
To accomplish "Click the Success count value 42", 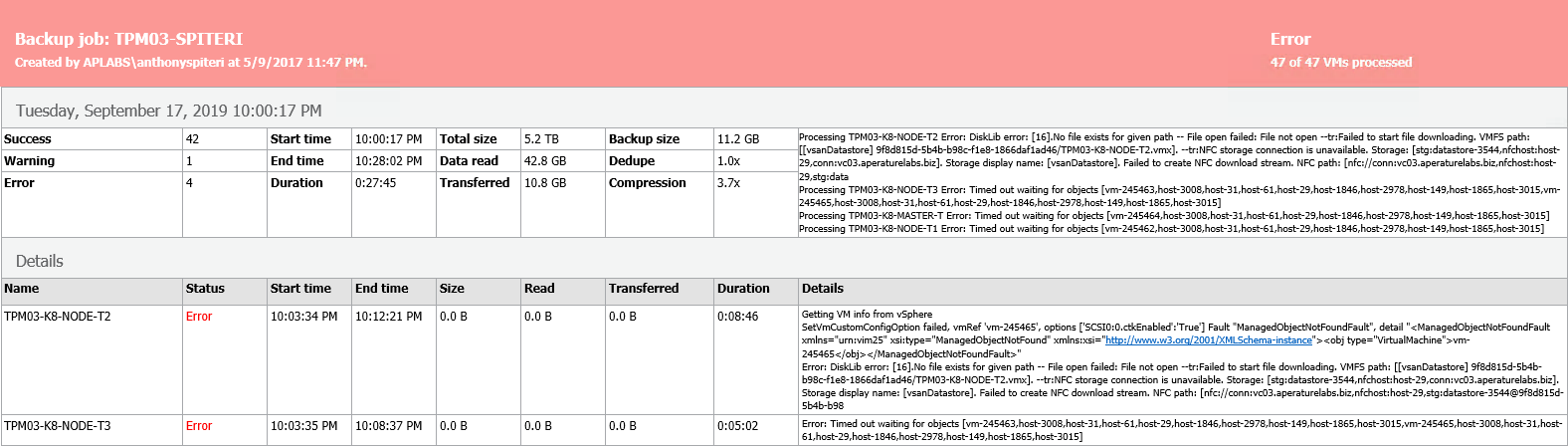I will point(192,139).
